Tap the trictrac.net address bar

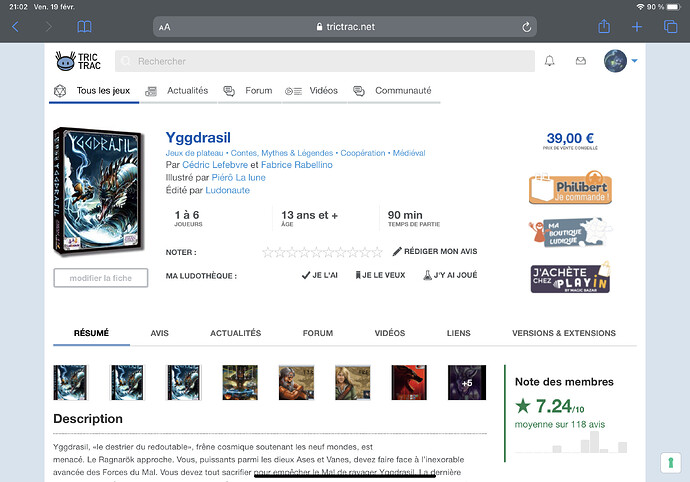coord(345,27)
